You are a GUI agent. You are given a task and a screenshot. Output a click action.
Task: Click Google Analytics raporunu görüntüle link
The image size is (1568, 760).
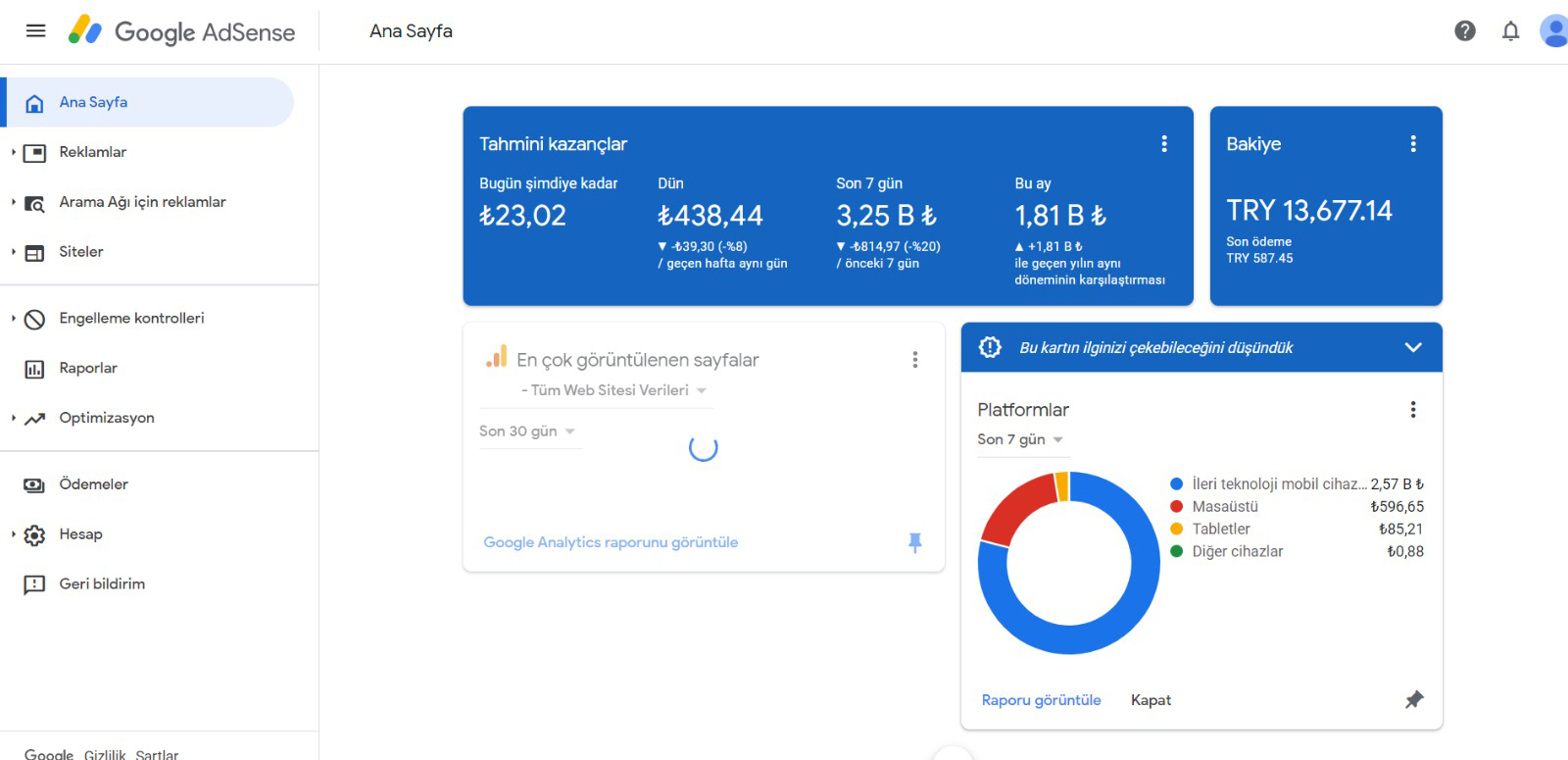pos(611,542)
